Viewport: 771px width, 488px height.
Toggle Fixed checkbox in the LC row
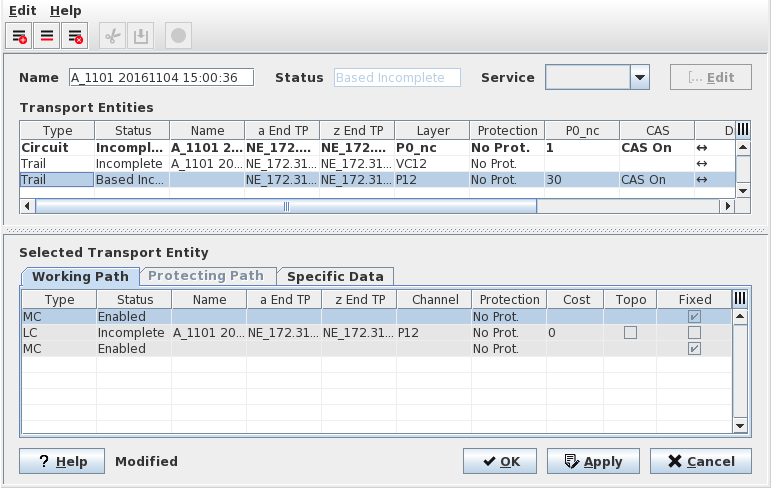pos(694,333)
